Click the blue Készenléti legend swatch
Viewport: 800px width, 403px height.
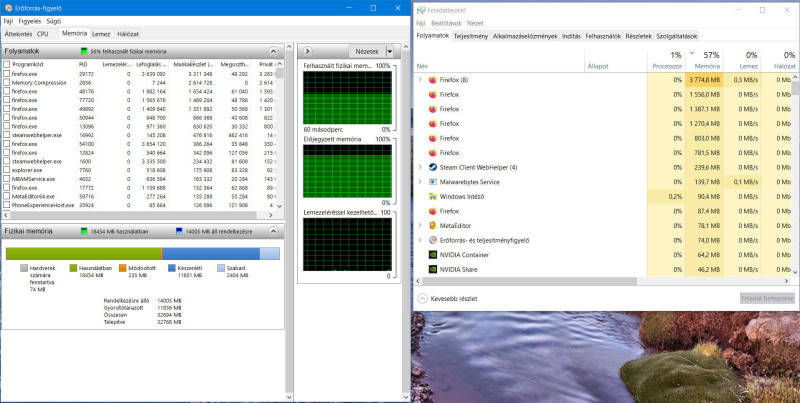[x=172, y=267]
